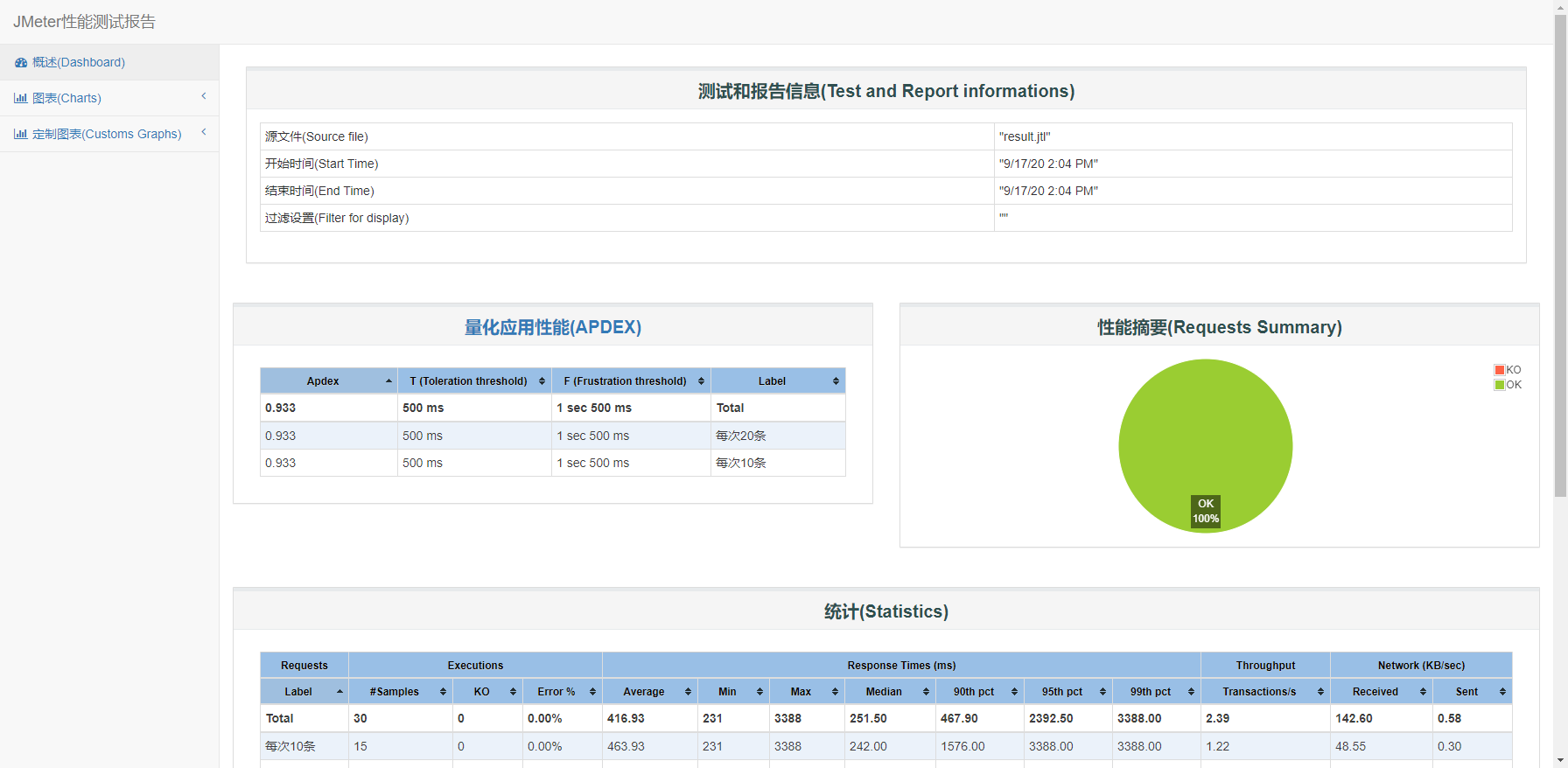Sort statistics by Max column
Image resolution: width=1568 pixels, height=768 pixels.
coord(807,692)
